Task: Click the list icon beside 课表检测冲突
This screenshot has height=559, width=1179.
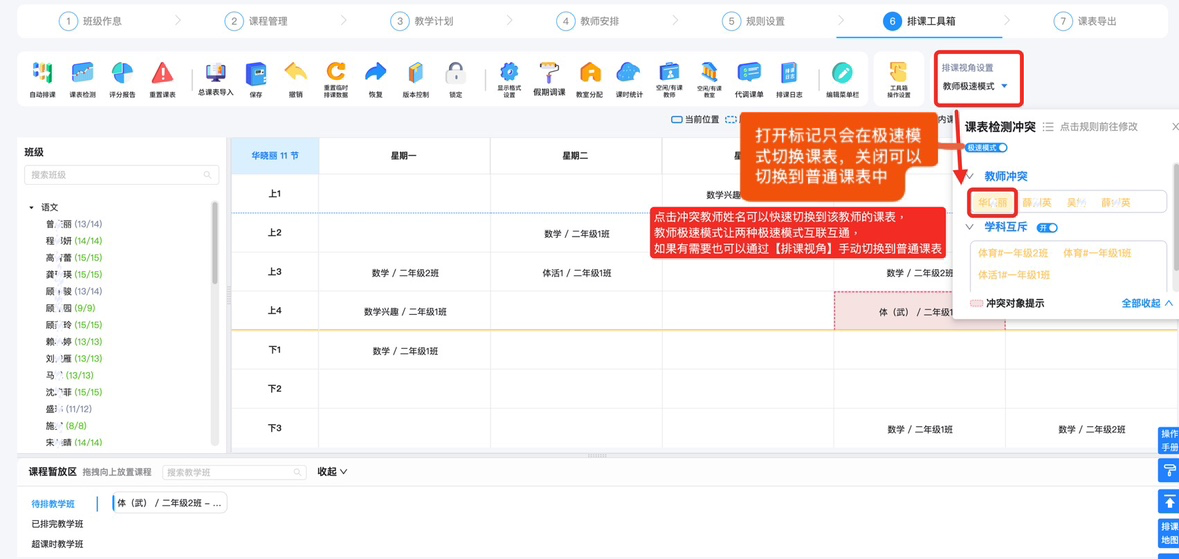Action: (x=1047, y=127)
